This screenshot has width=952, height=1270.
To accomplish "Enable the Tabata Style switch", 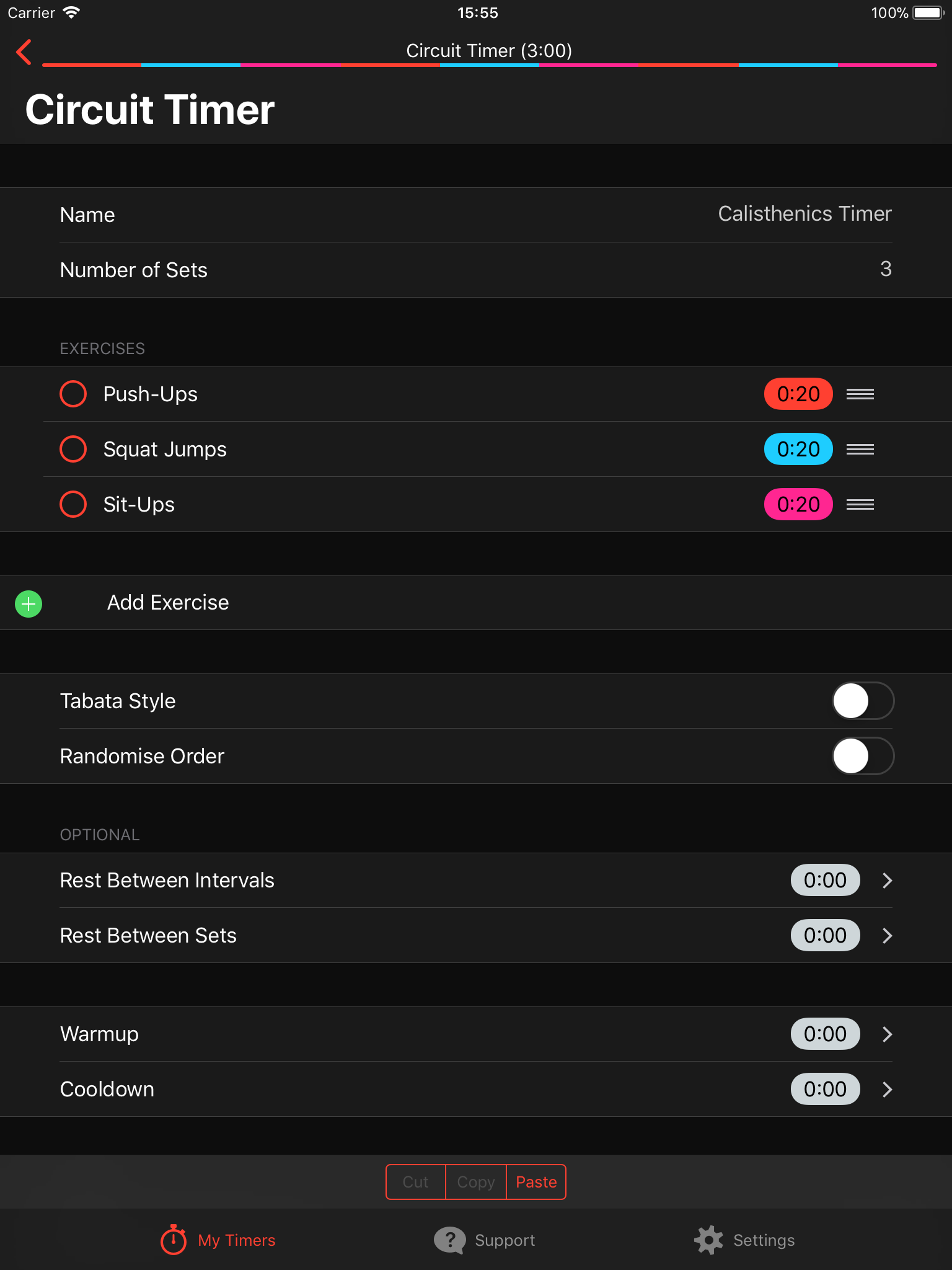I will [x=863, y=701].
